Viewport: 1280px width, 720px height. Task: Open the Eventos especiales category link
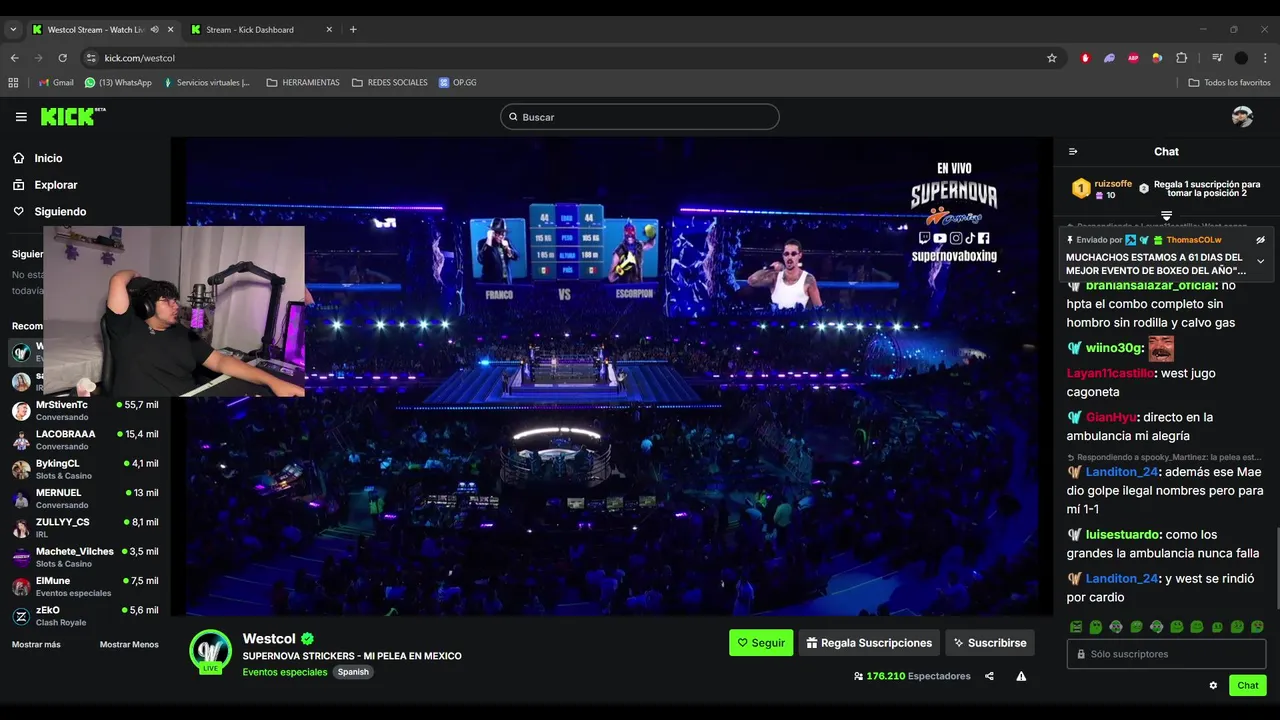tap(285, 672)
